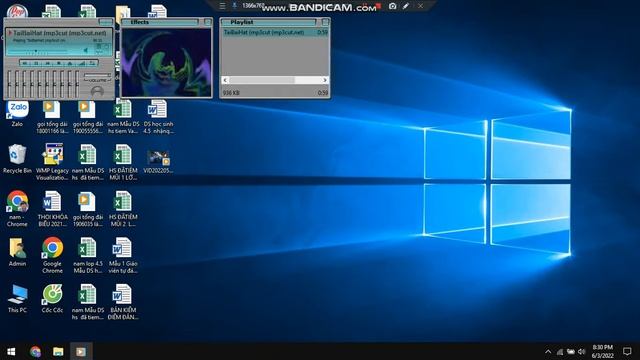This screenshot has height=360, width=640.
Task: Select Excel file HS ĐÃTIÊM MŨI 1
Action: pyautogui.click(x=123, y=162)
